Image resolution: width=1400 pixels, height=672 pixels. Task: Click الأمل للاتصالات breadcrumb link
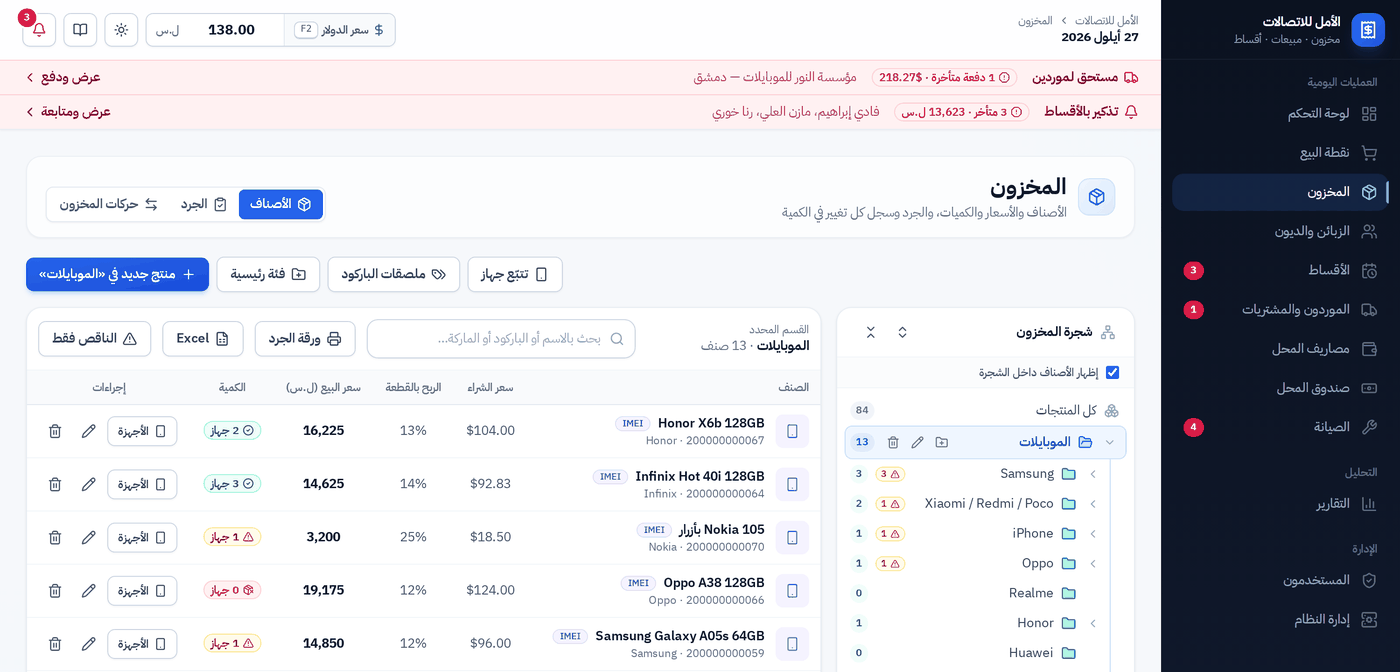click(x=1106, y=20)
